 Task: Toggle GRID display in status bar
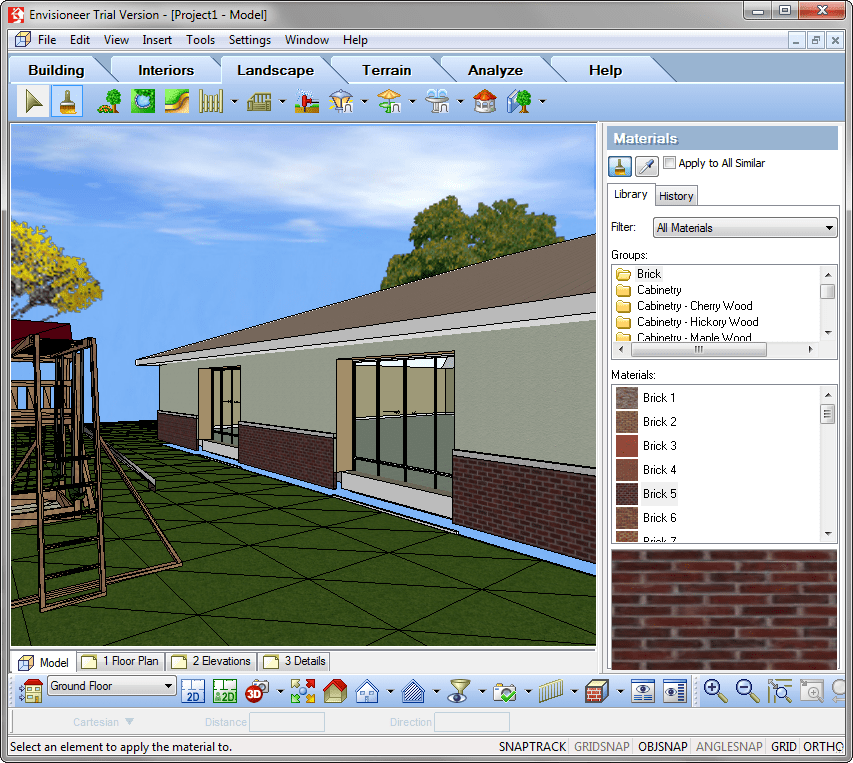click(783, 747)
